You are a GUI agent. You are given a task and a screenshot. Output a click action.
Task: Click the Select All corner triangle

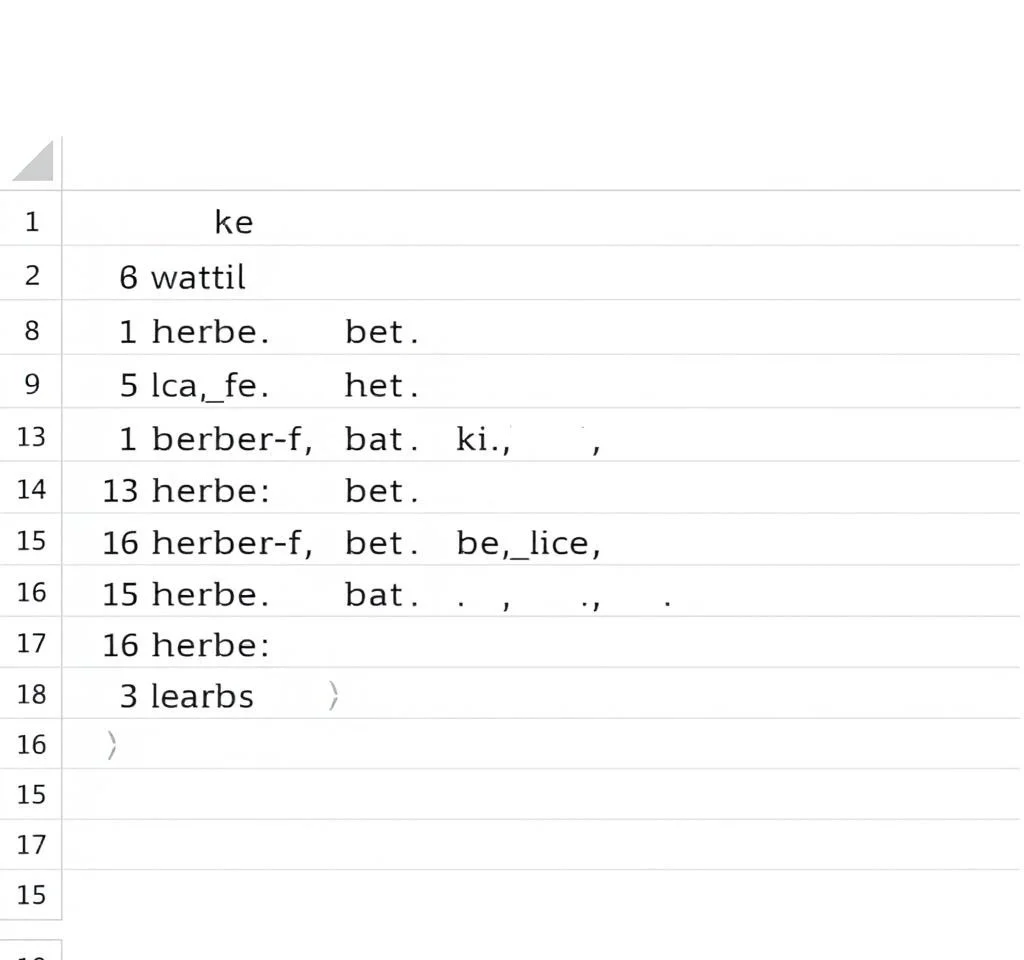click(33, 162)
